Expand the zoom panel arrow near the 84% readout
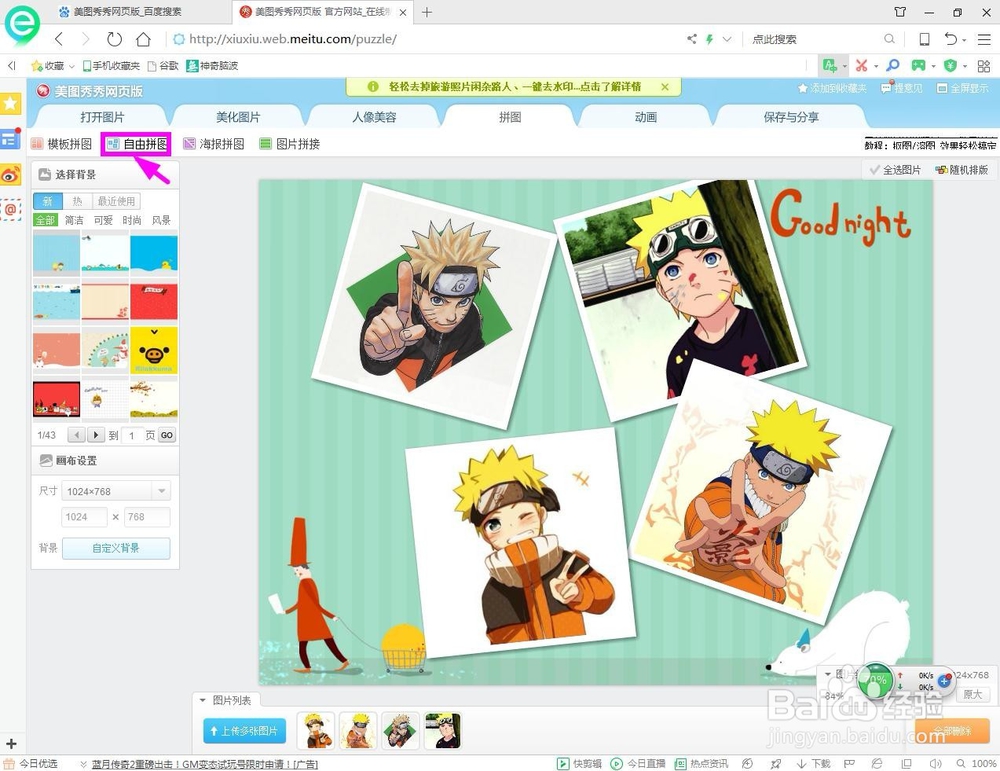This screenshot has width=1000, height=771. click(x=827, y=674)
